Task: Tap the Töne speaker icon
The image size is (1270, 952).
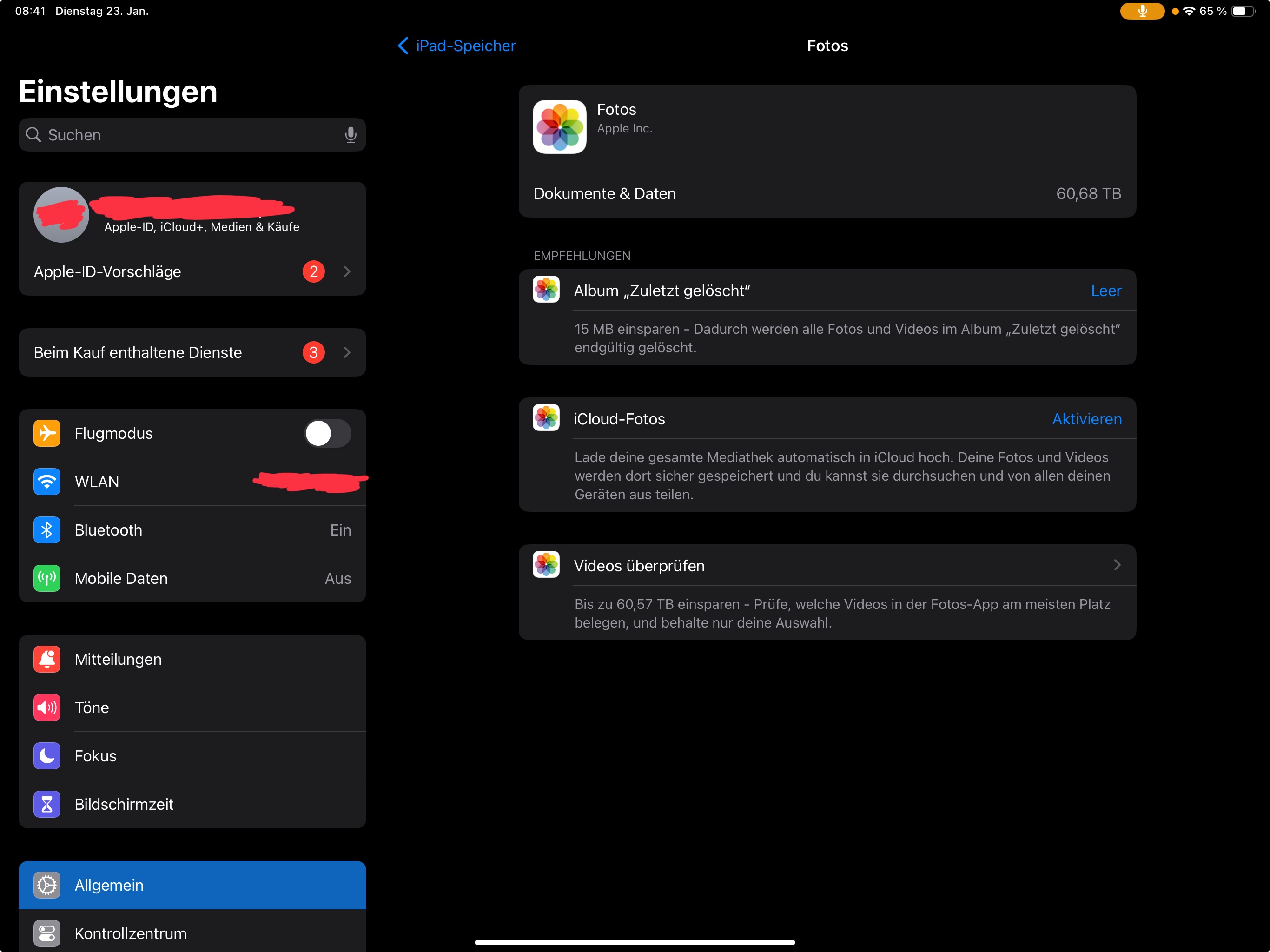Action: pyautogui.click(x=46, y=707)
